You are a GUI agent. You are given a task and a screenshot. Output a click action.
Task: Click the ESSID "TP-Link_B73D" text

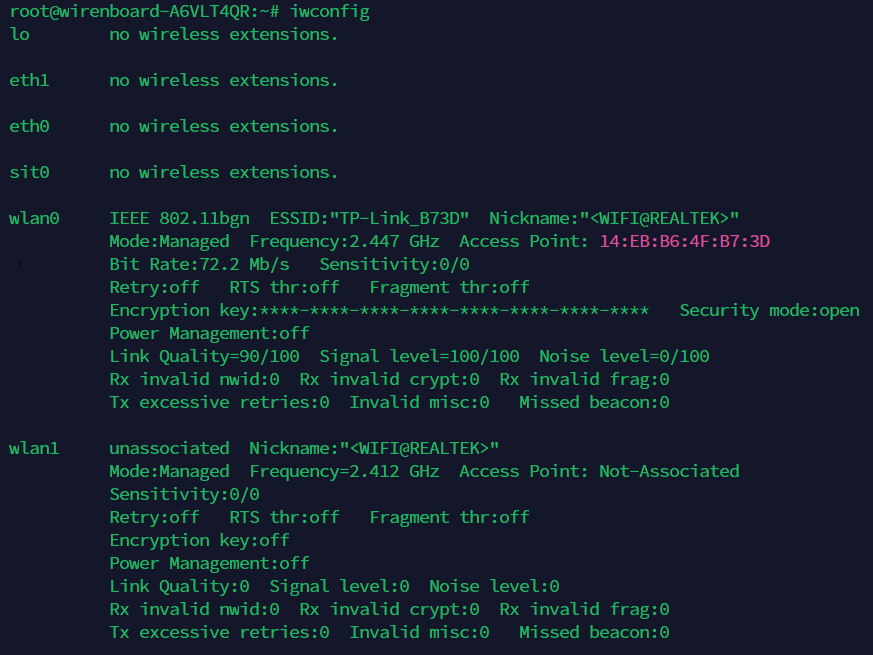(x=369, y=218)
